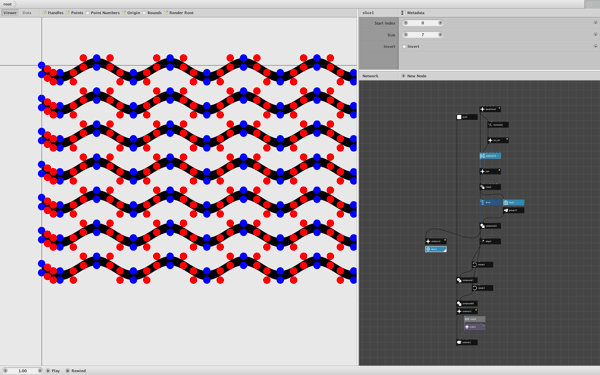
Task: Select the lower rotate node
Action: [482, 288]
